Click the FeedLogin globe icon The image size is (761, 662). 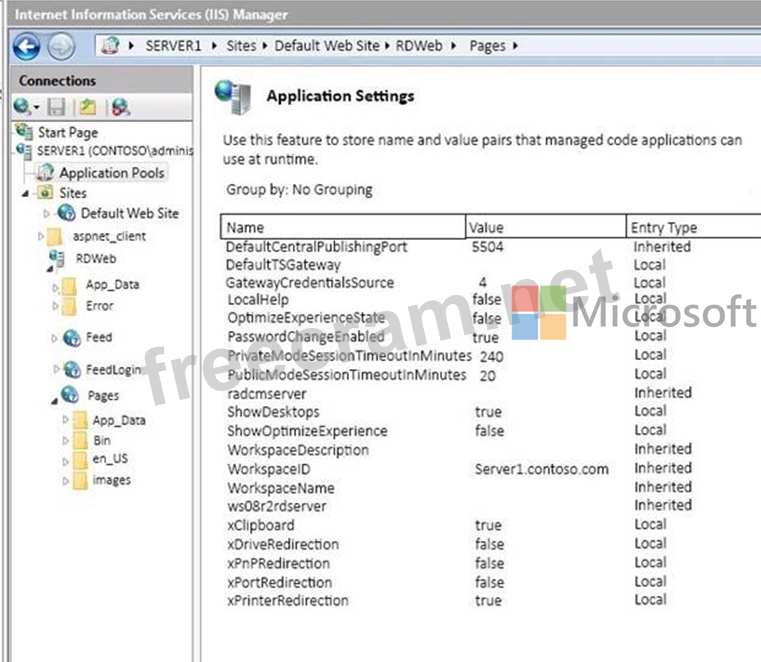tap(72, 370)
